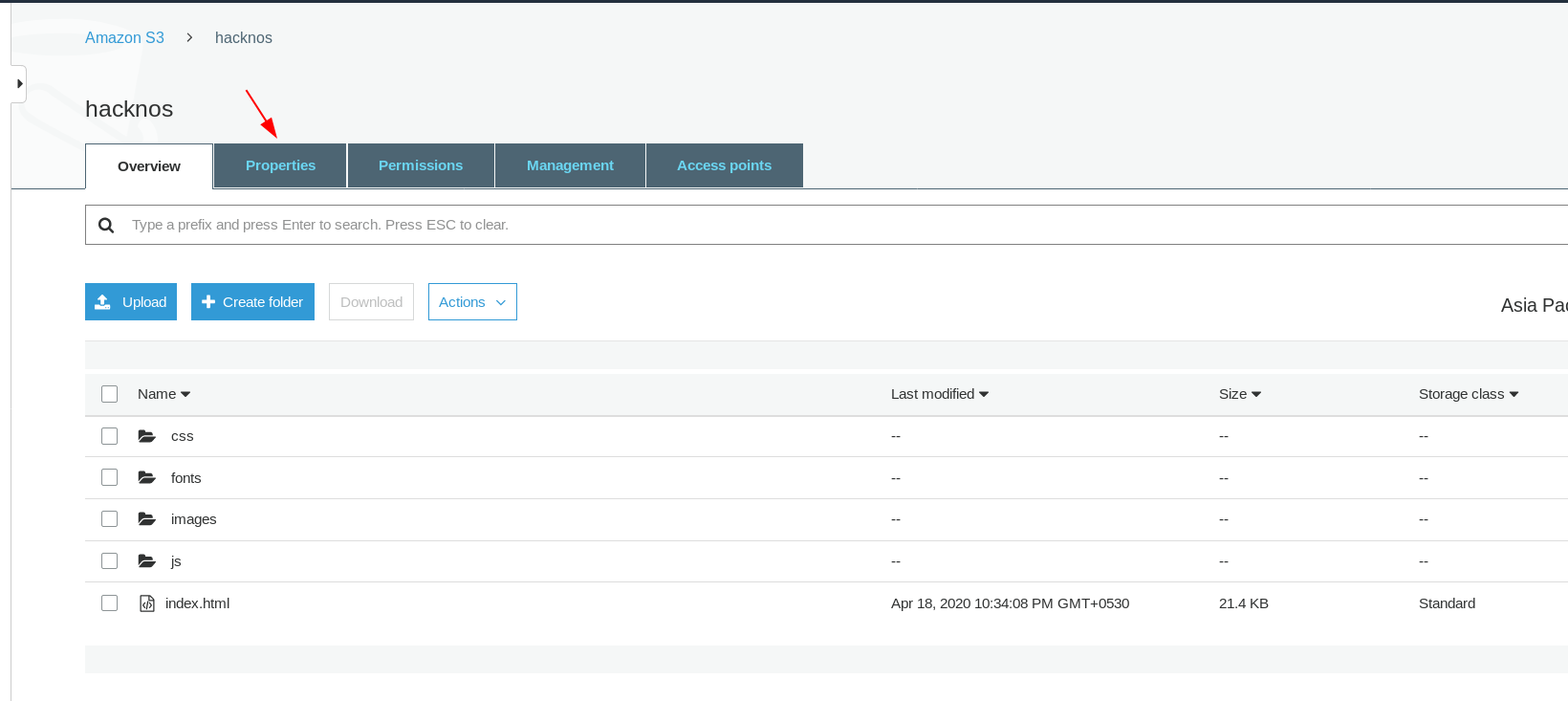Viewport: 1568px width, 701px height.
Task: Check the fonts folder checkbox
Action: 110,477
